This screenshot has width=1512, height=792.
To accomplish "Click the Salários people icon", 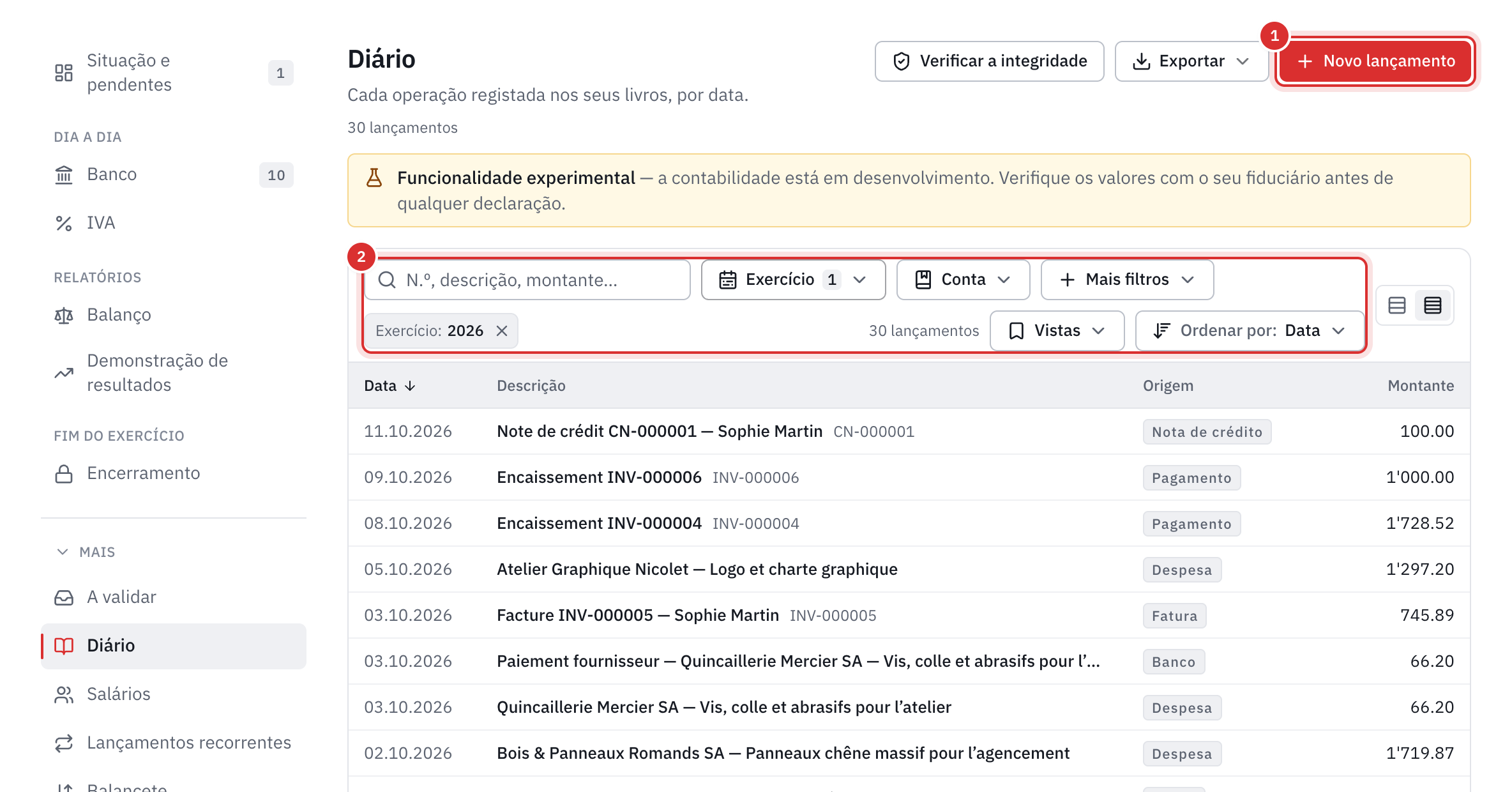I will tap(64, 694).
